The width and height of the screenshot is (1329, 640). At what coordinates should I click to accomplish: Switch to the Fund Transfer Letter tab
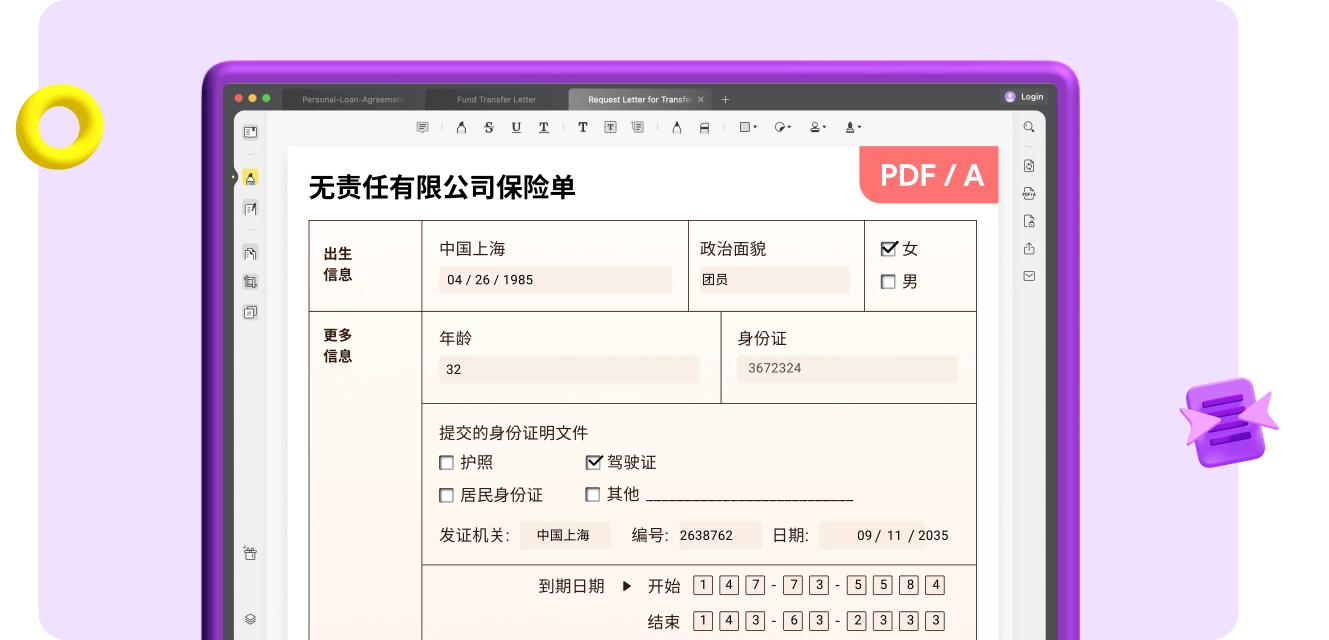496,99
